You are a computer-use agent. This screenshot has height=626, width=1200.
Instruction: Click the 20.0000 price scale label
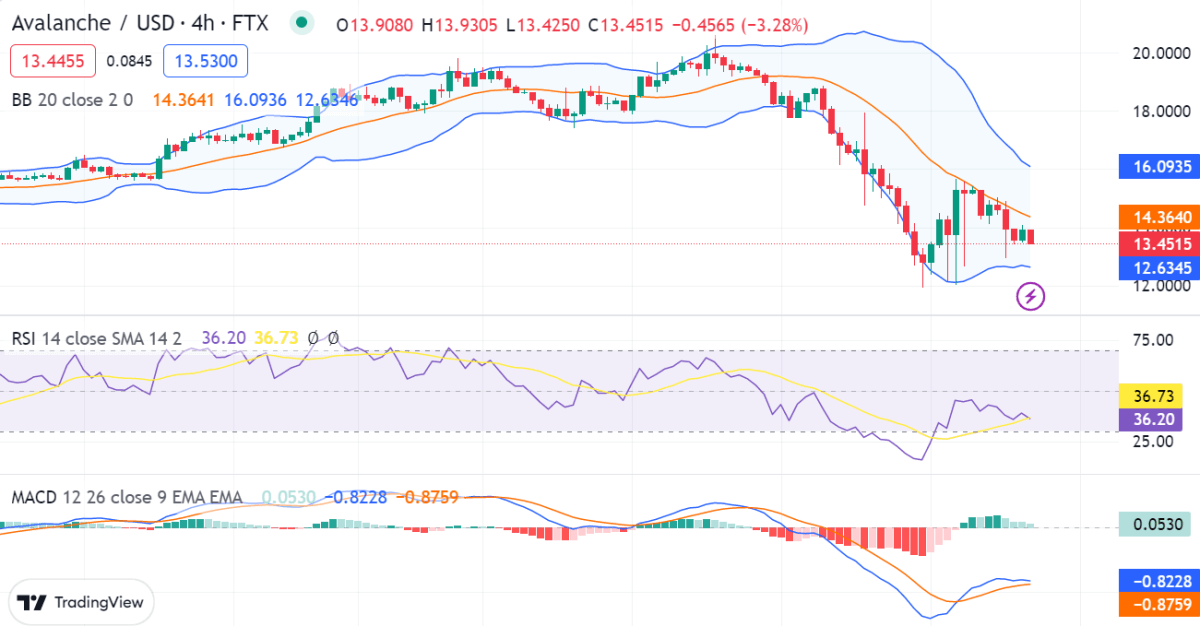(x=1160, y=53)
